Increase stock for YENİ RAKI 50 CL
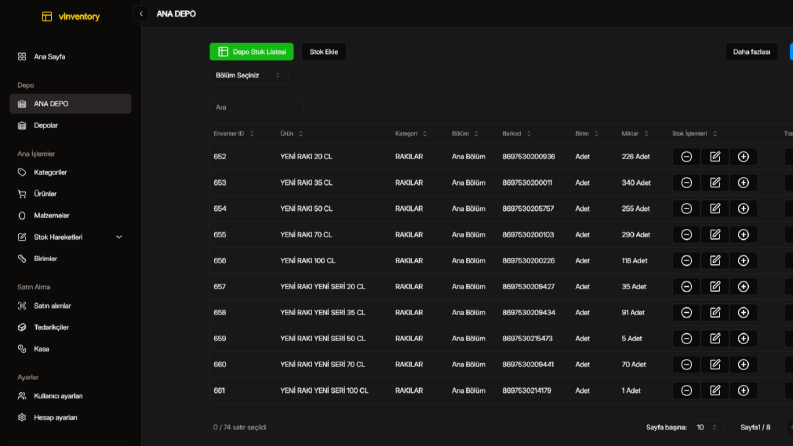The width and height of the screenshot is (793, 446). (x=743, y=208)
